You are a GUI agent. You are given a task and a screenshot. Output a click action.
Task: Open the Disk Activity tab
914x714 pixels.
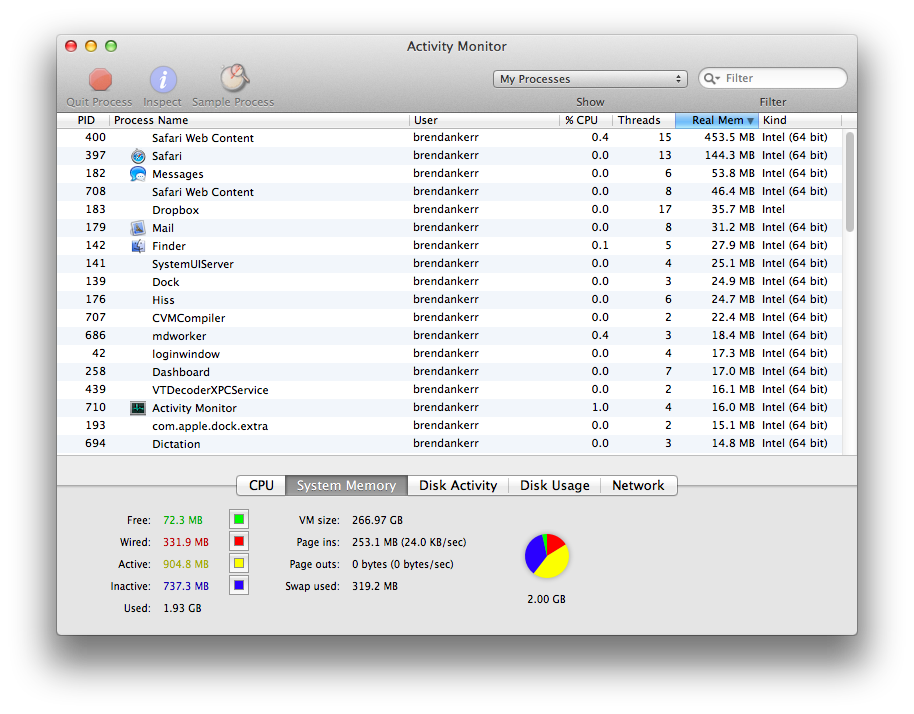[x=458, y=486]
